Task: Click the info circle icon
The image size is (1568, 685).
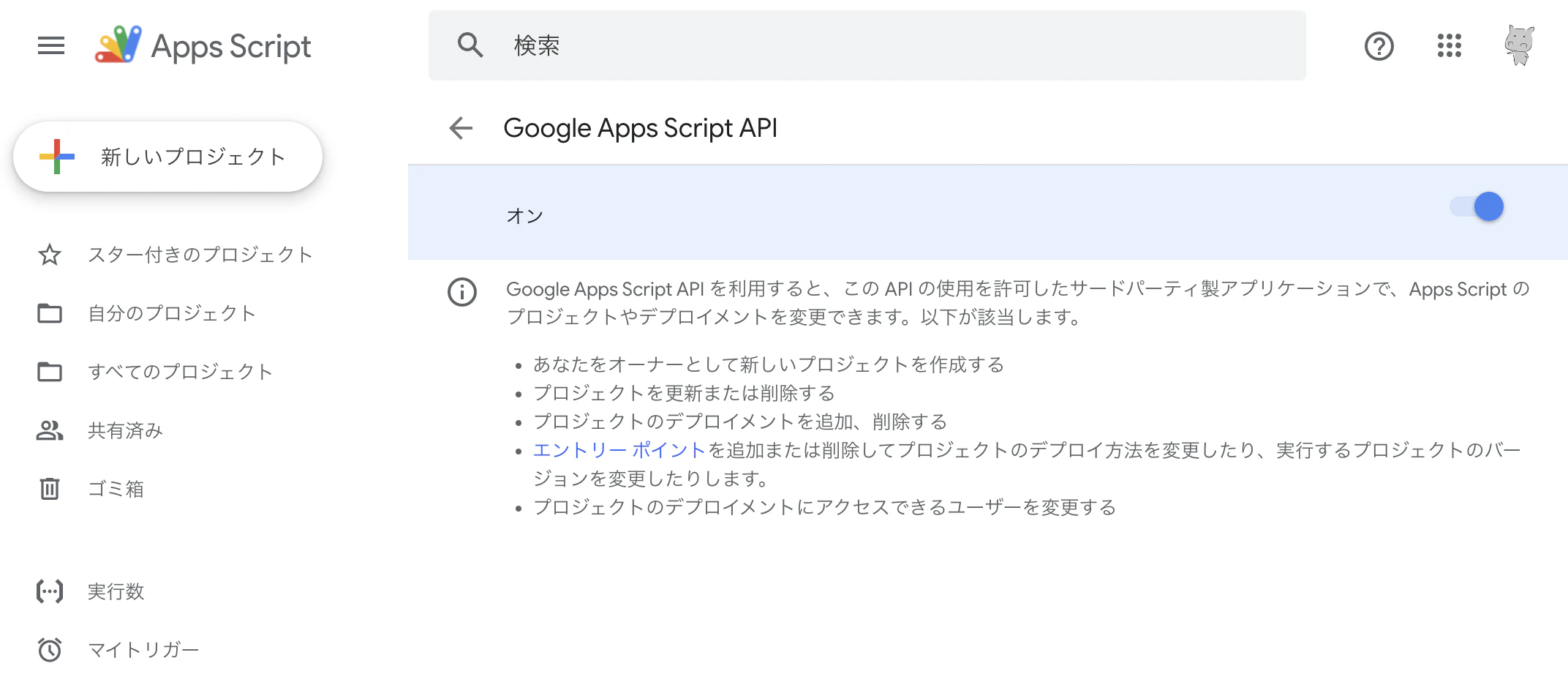Action: [462, 292]
